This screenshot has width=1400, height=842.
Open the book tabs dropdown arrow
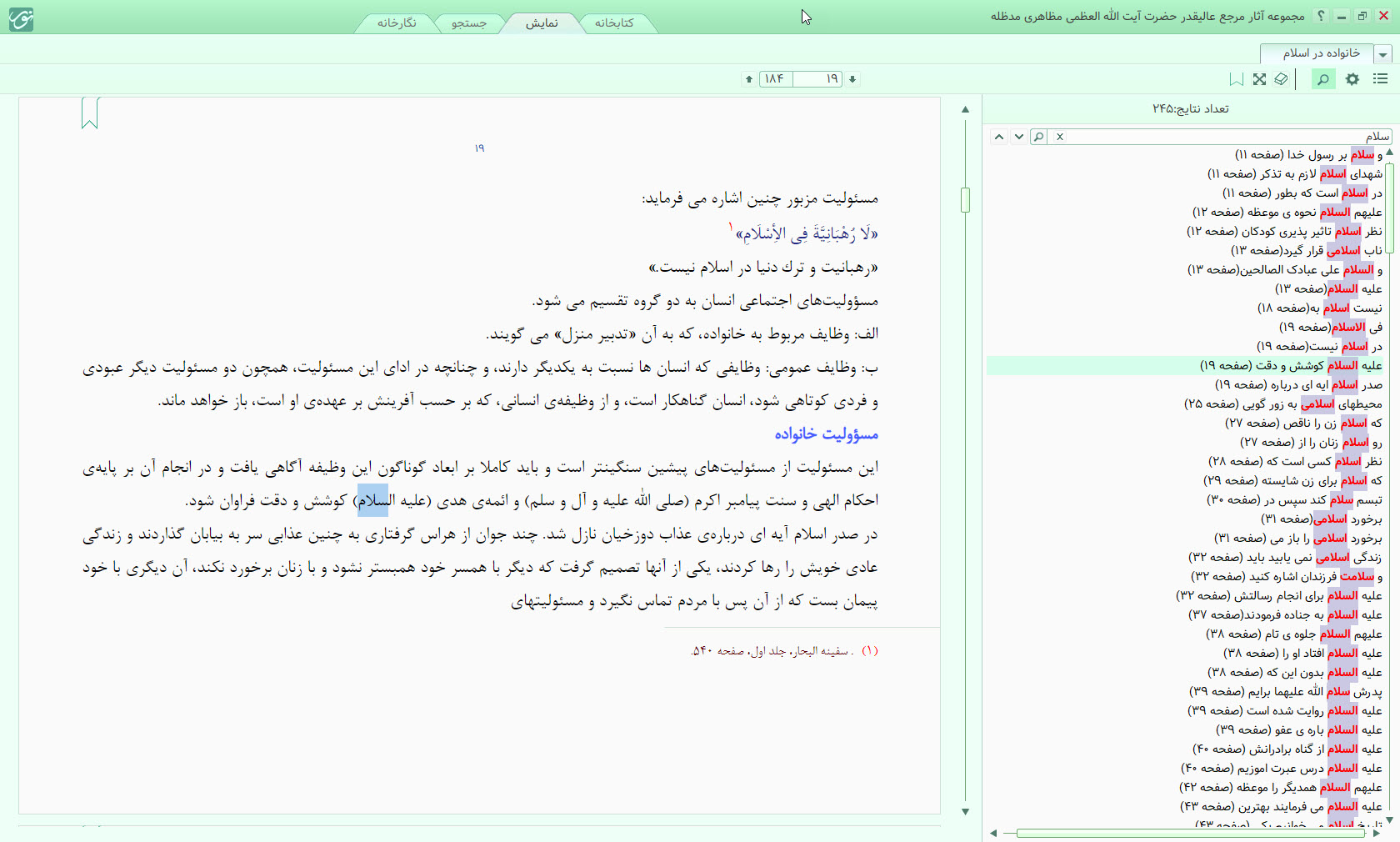(1383, 55)
